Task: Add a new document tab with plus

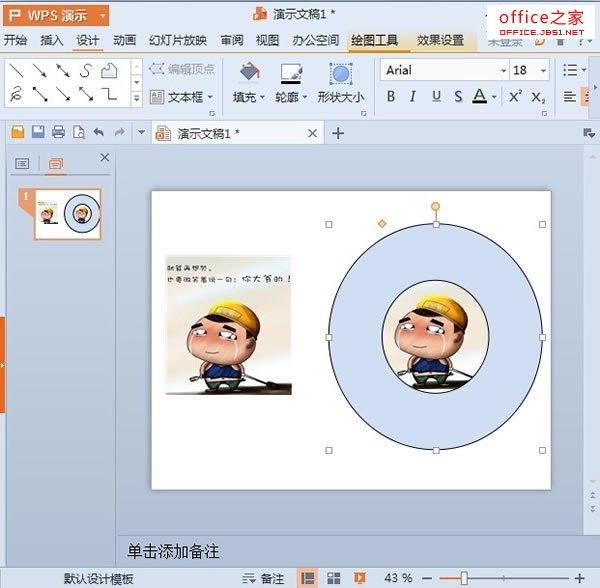Action: coord(338,133)
